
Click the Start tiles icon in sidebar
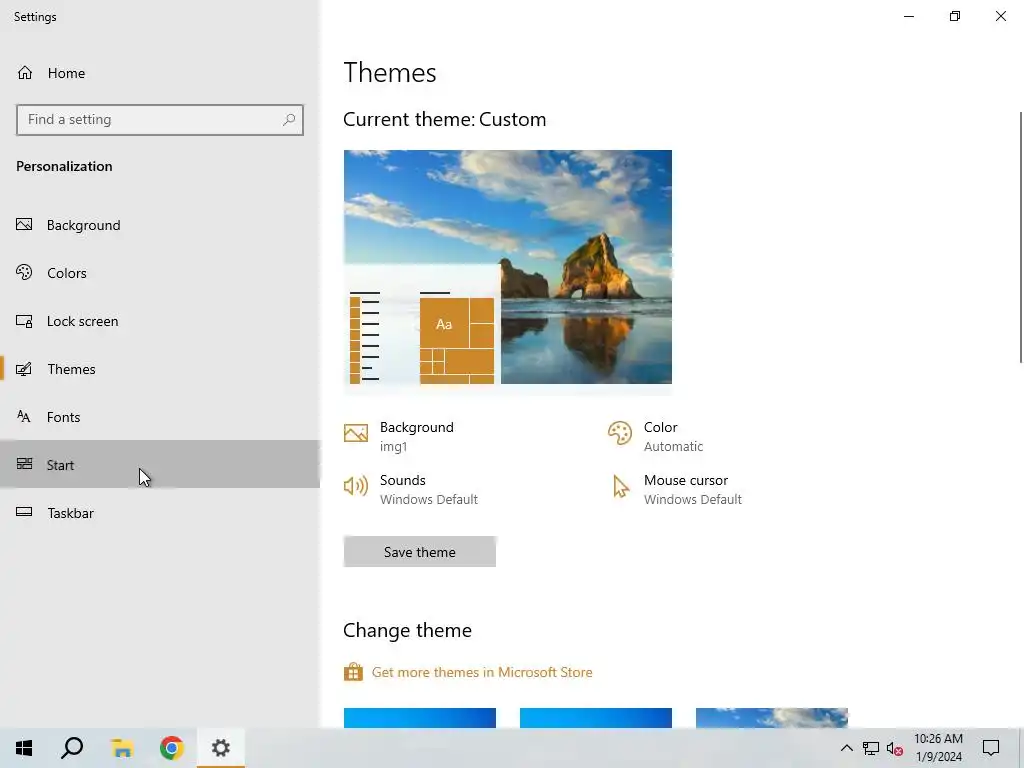pos(24,464)
